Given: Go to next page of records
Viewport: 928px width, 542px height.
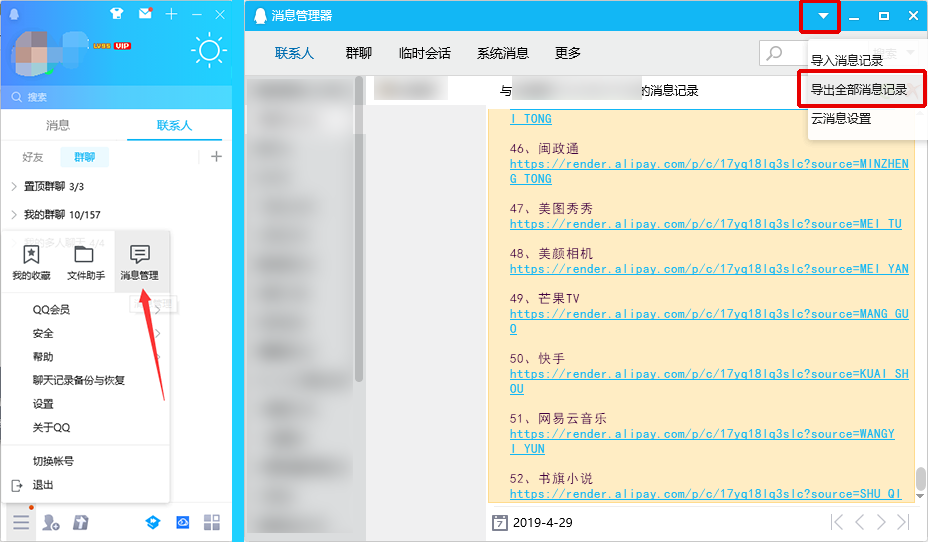Looking at the screenshot, I should click(881, 522).
